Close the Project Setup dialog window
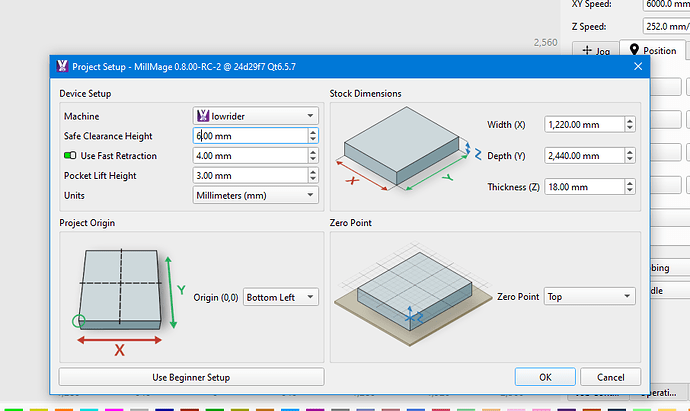Image resolution: width=690 pixels, height=411 pixels. pyautogui.click(x=638, y=66)
